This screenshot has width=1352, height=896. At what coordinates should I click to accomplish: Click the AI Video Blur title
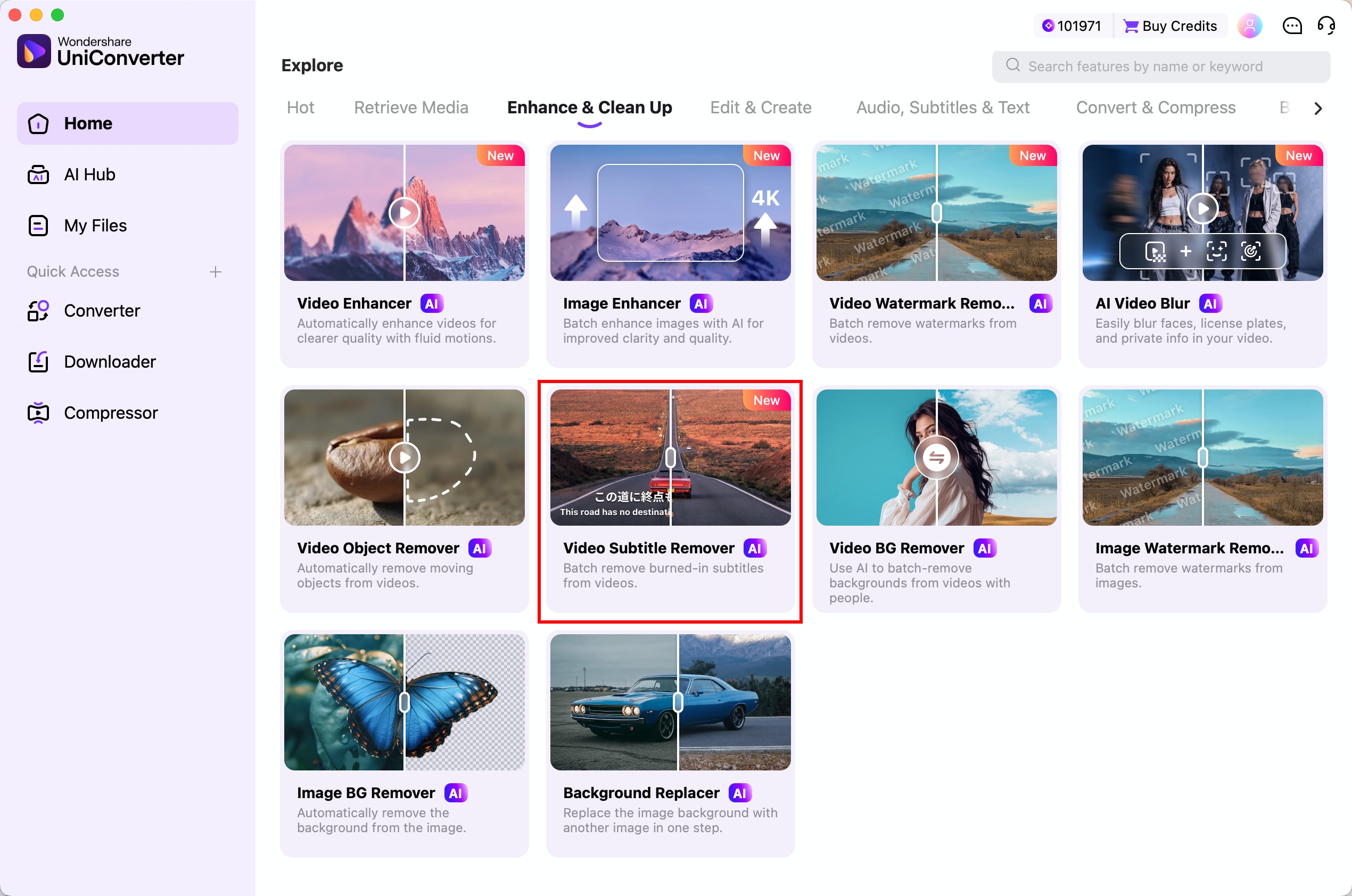click(1142, 303)
